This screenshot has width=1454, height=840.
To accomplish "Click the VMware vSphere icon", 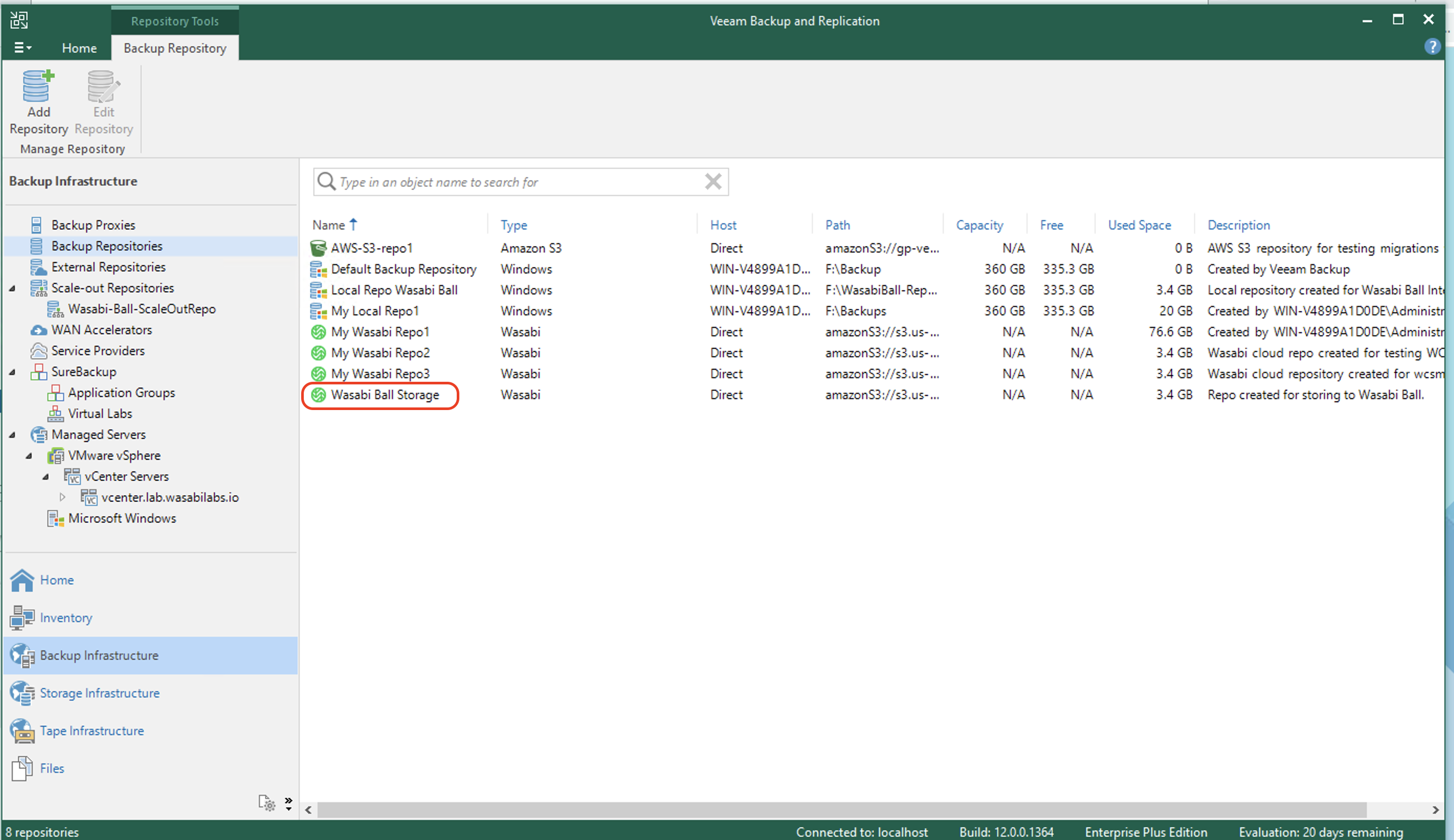I will (x=55, y=456).
